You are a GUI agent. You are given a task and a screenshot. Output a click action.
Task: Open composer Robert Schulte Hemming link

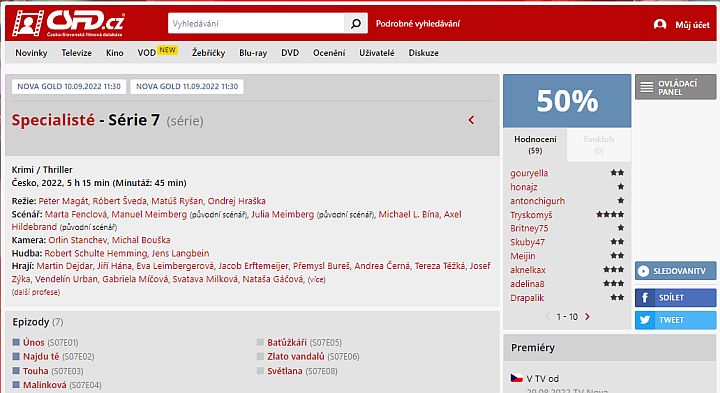(96, 253)
